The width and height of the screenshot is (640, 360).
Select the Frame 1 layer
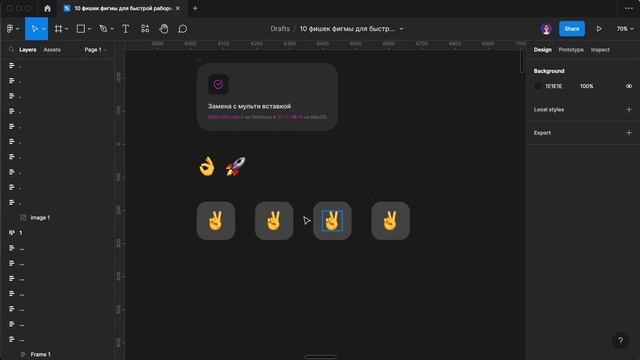pos(40,354)
